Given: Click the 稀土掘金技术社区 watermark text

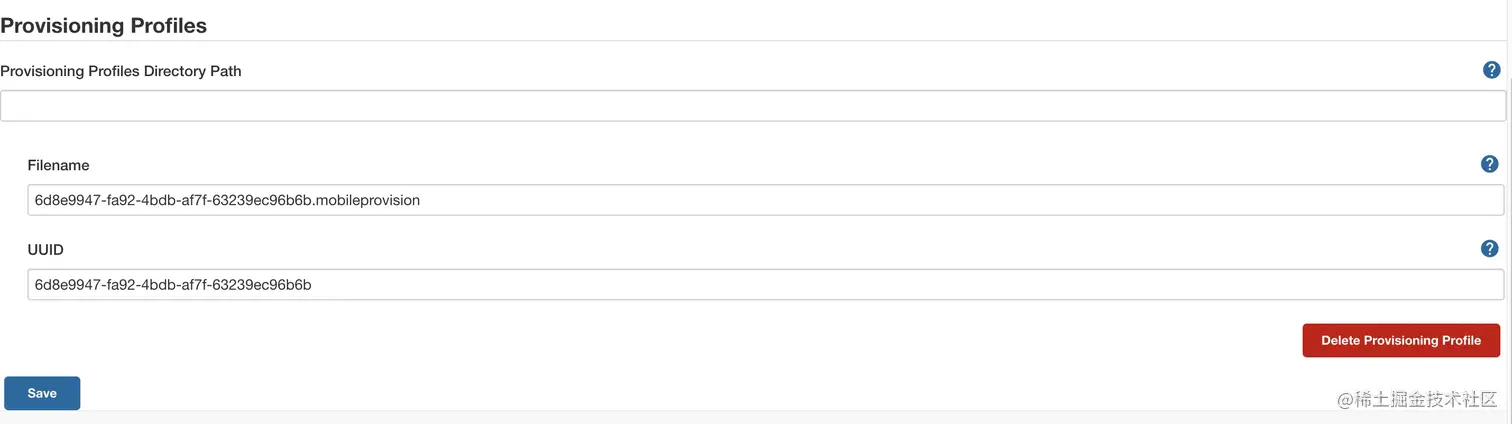Looking at the screenshot, I should pyautogui.click(x=1417, y=399).
